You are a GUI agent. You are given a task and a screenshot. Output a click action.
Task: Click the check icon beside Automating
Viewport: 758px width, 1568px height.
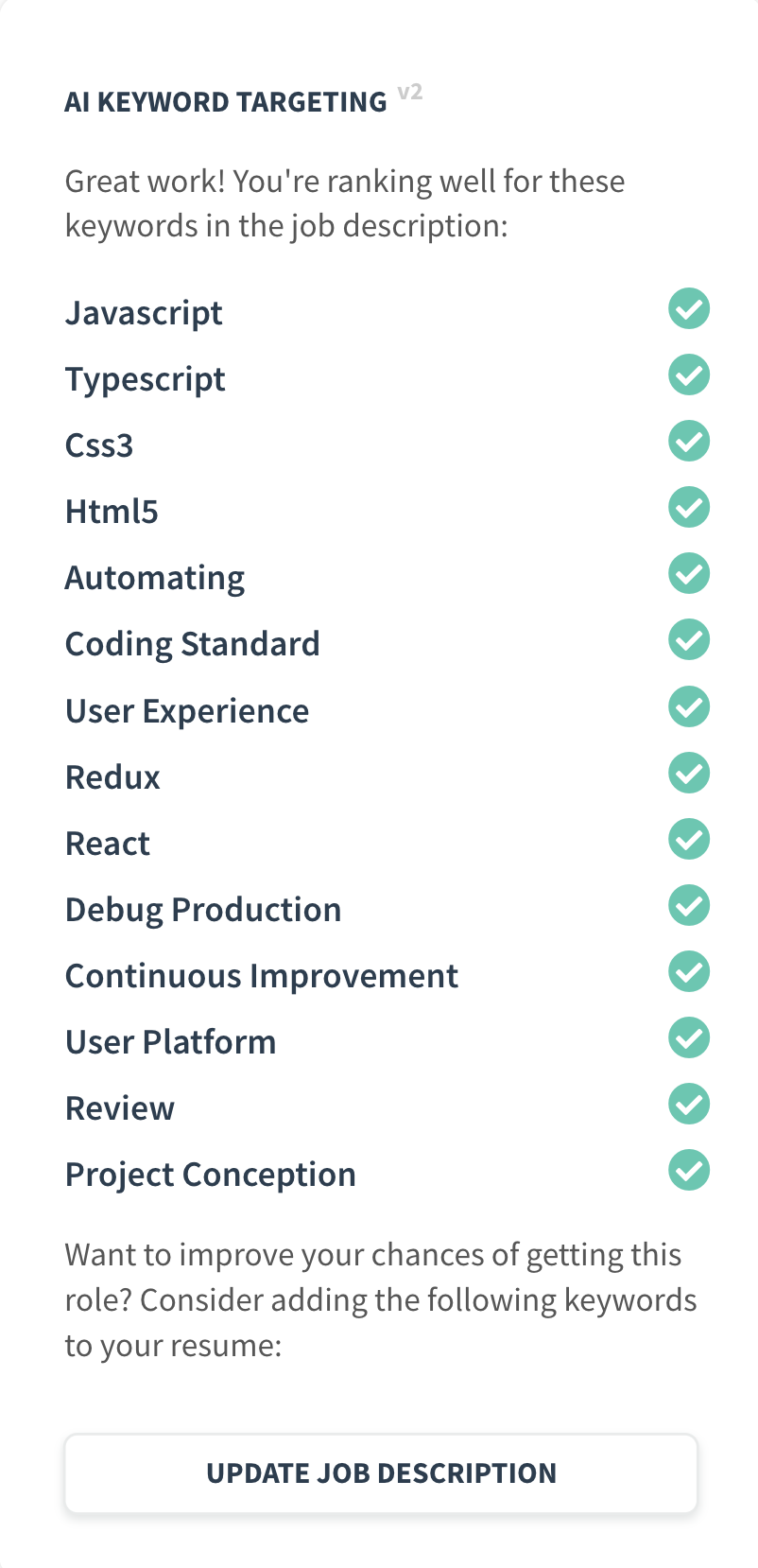689,573
